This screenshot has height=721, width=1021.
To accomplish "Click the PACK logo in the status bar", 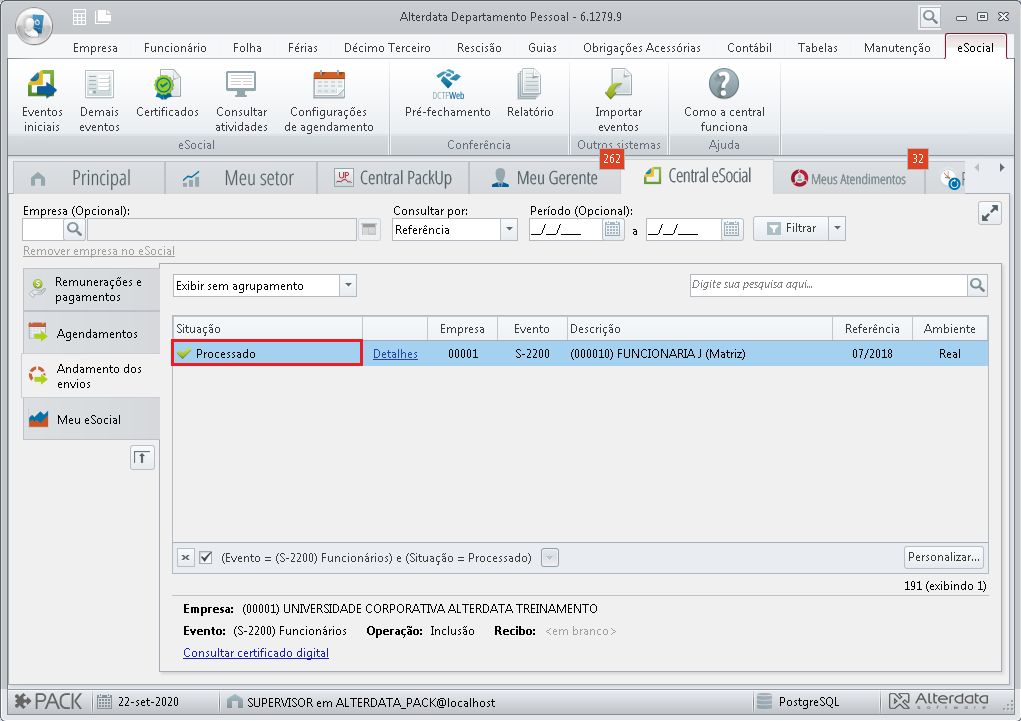I will coord(49,701).
